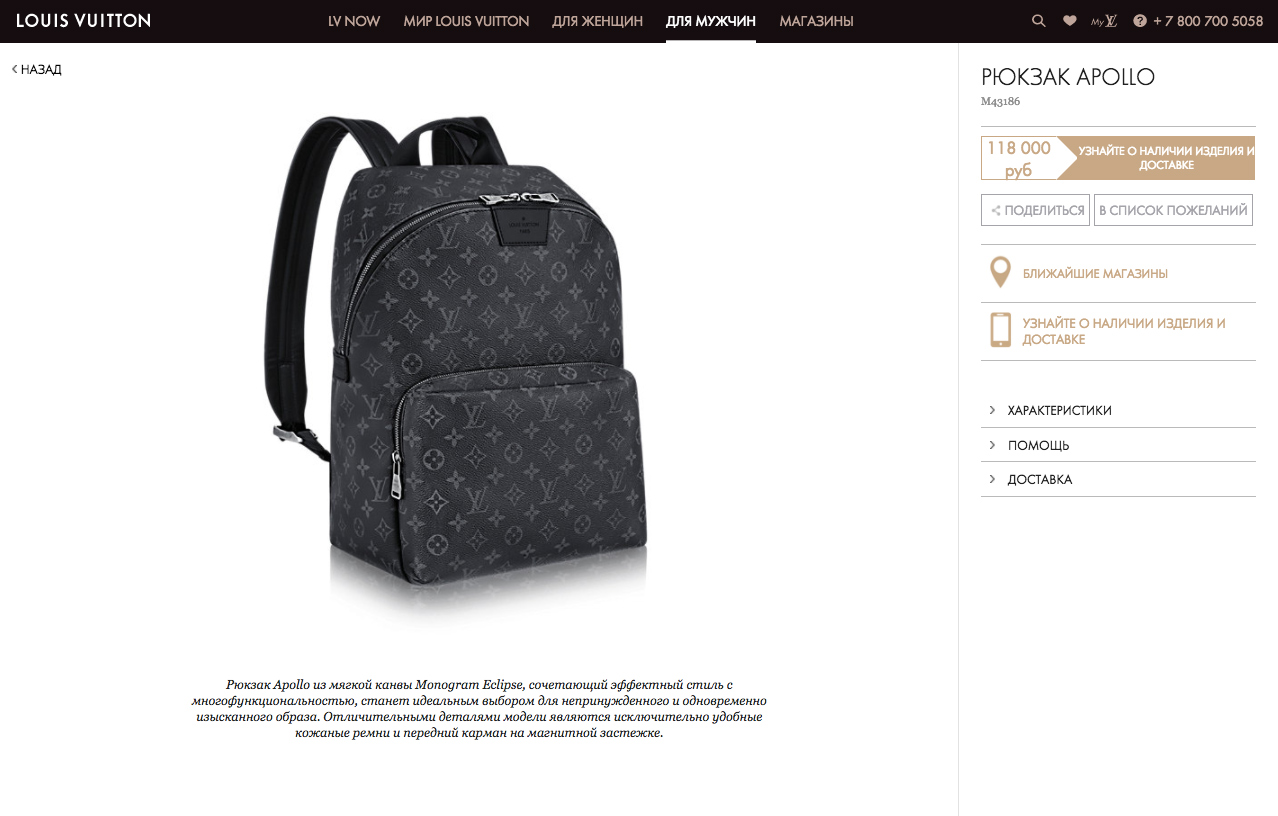This screenshot has height=816, width=1278.
Task: Click the В список пожеланий button
Action: [x=1173, y=210]
